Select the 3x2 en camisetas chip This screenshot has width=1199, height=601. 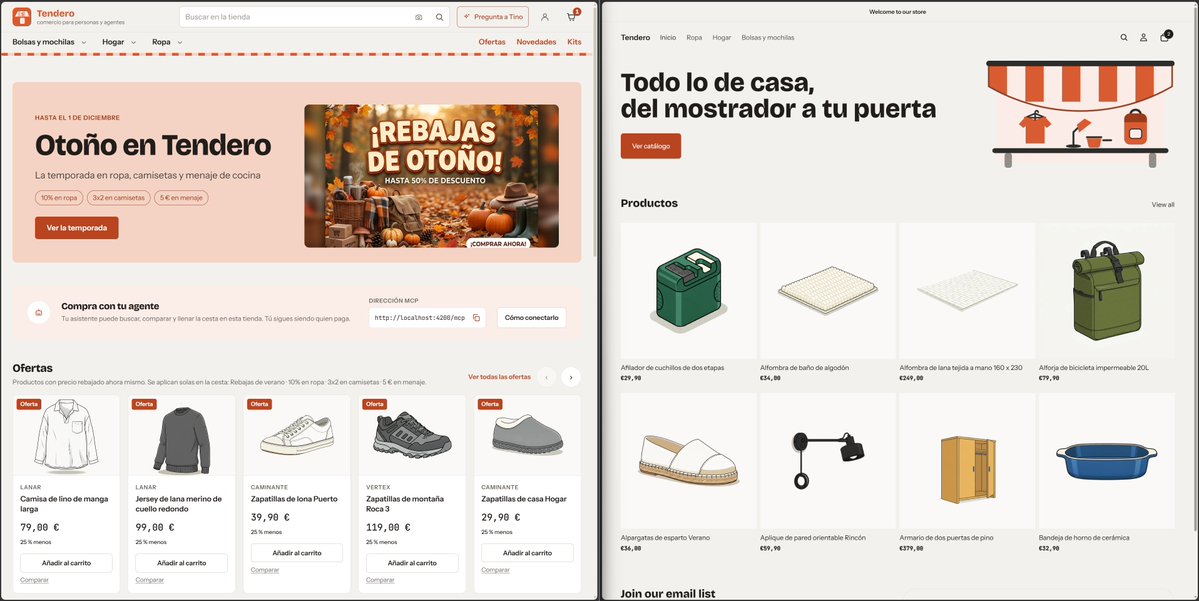pos(119,197)
